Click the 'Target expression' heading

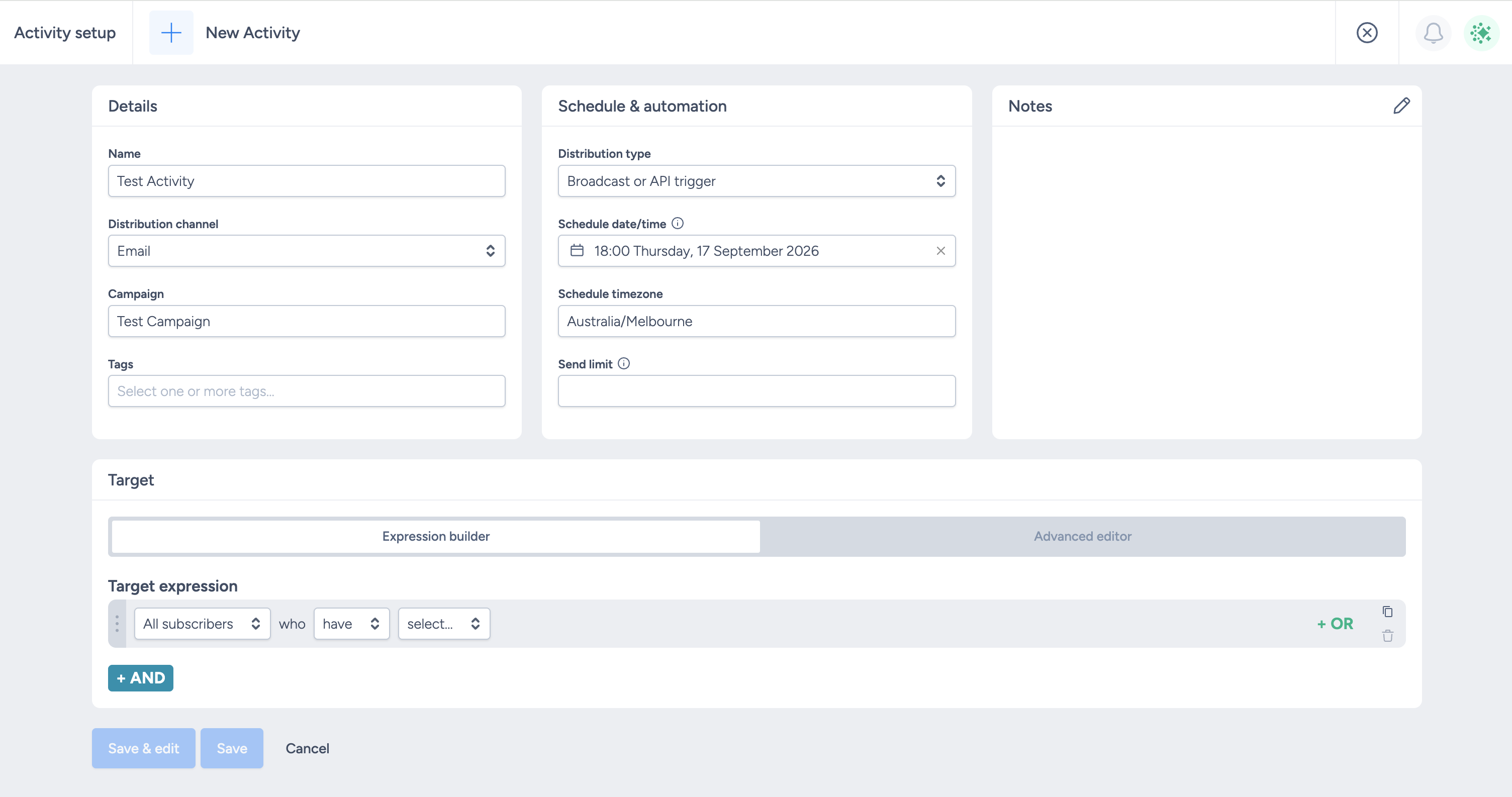tap(172, 586)
